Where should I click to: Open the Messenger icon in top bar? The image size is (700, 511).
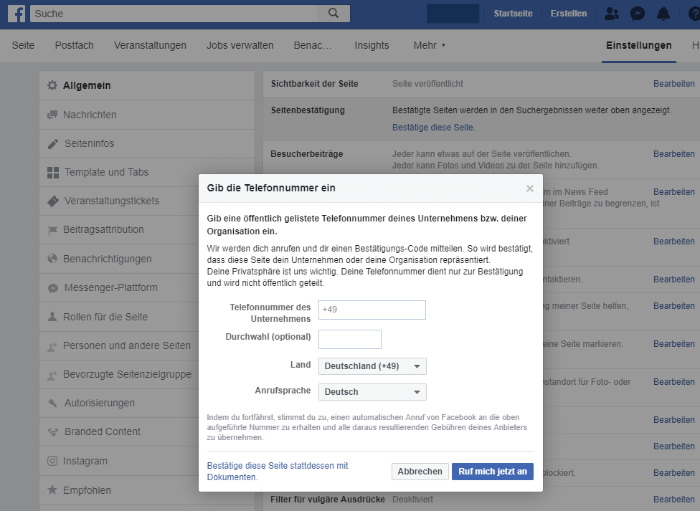point(638,14)
